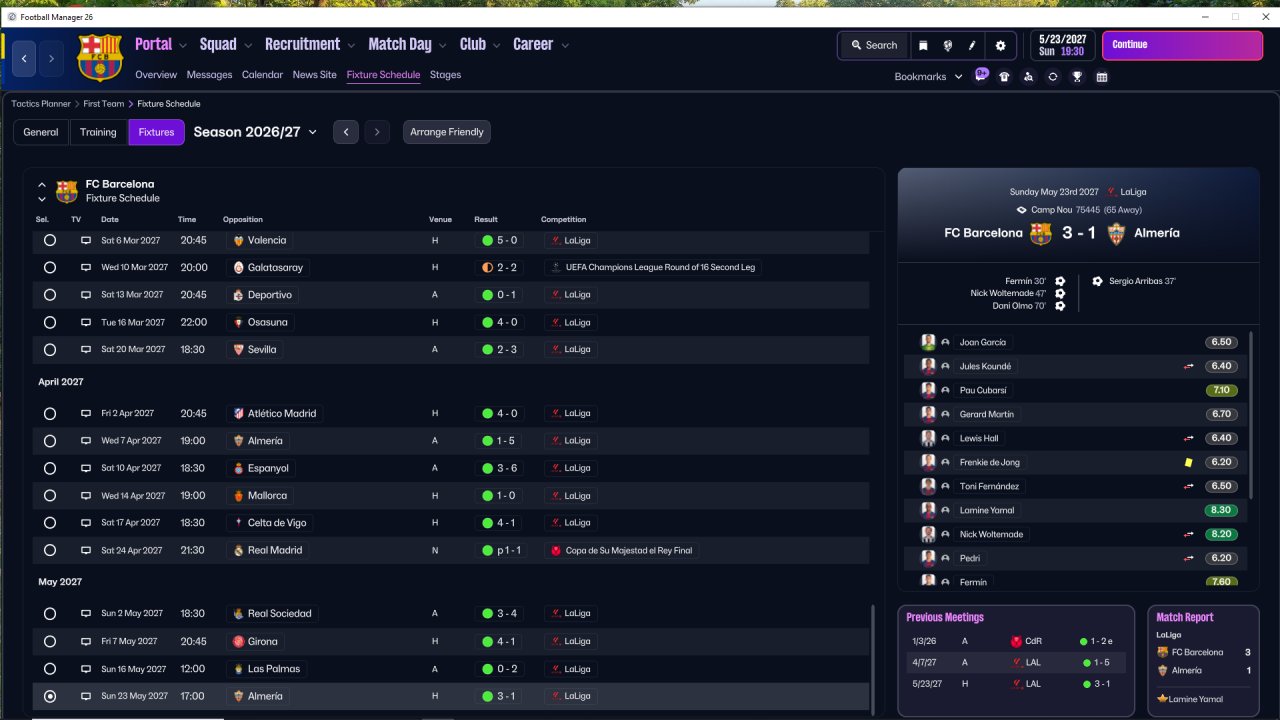Open the First Team breadcrumb link

pyautogui.click(x=104, y=104)
